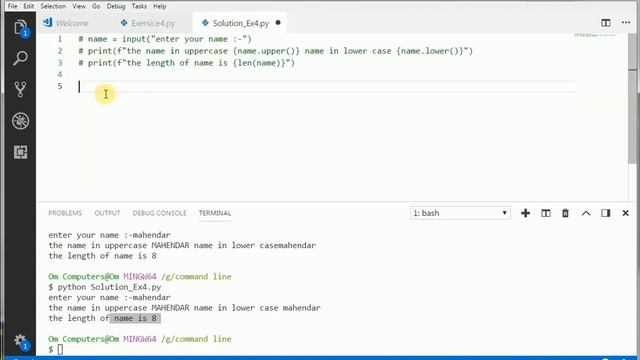
Task: Split the editor with the split icon
Action: coord(606,23)
